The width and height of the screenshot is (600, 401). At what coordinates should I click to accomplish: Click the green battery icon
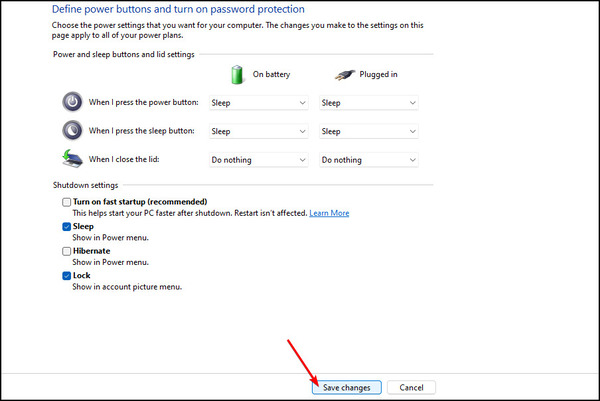[x=237, y=74]
